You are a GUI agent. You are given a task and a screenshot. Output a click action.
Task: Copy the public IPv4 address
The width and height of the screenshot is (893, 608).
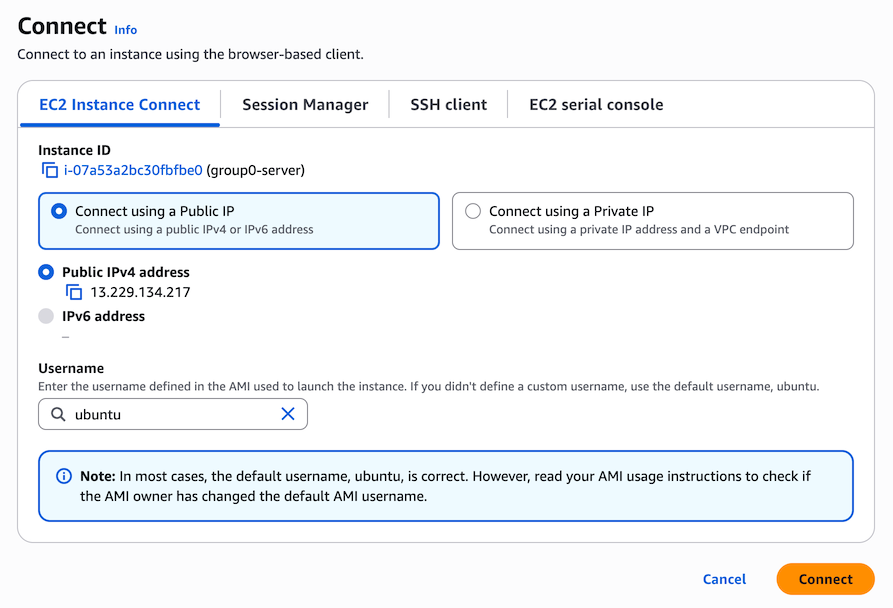tap(74, 293)
